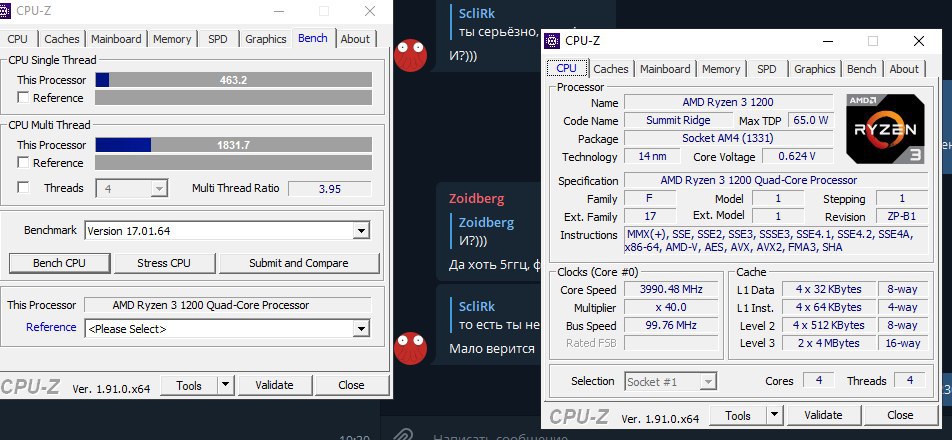This screenshot has width=952, height=440.
Task: Open Graphics tab in Bench window
Action: point(265,39)
